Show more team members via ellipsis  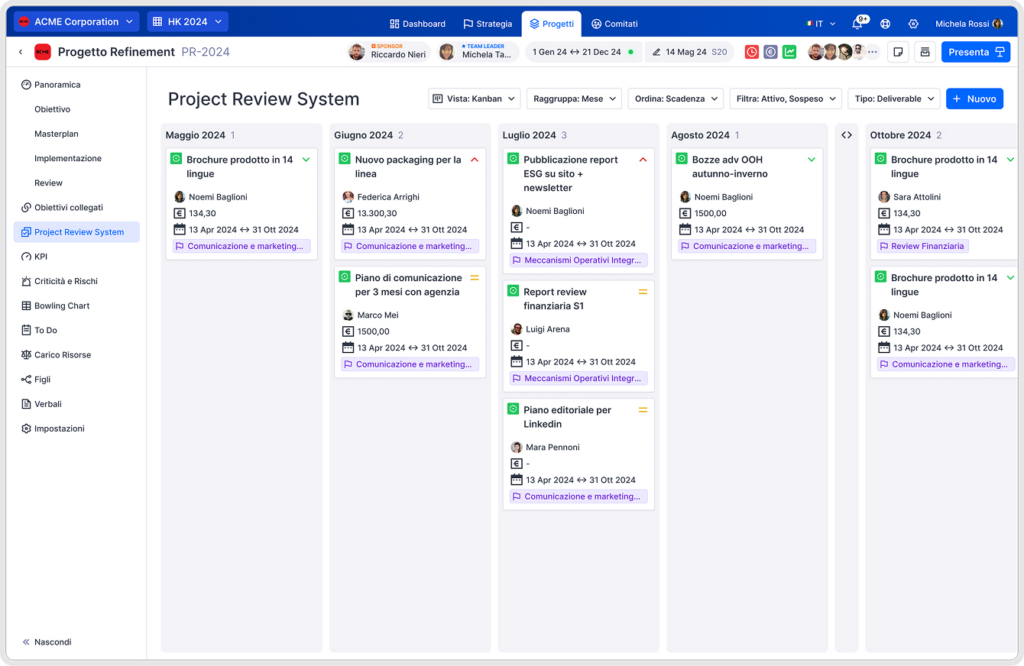[872, 52]
